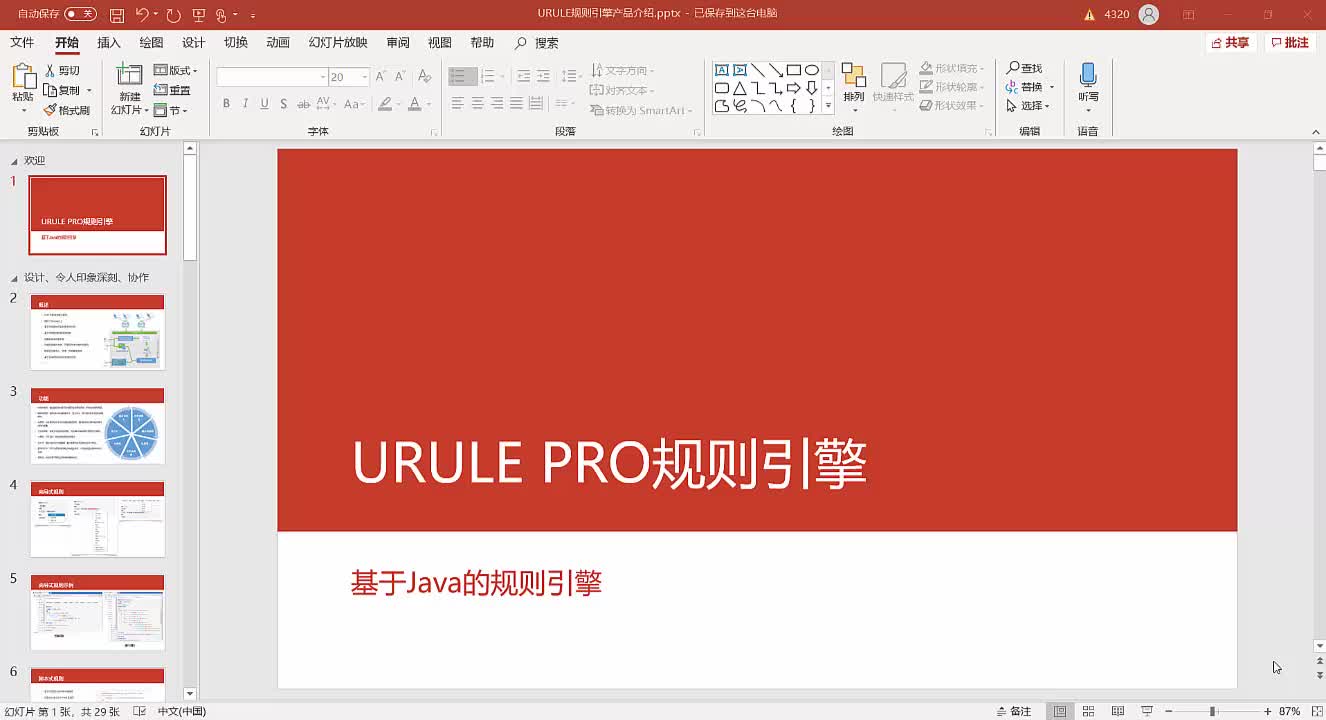The image size is (1326, 720).
Task: Collapse the ribbon with the chevron
Action: click(1318, 130)
